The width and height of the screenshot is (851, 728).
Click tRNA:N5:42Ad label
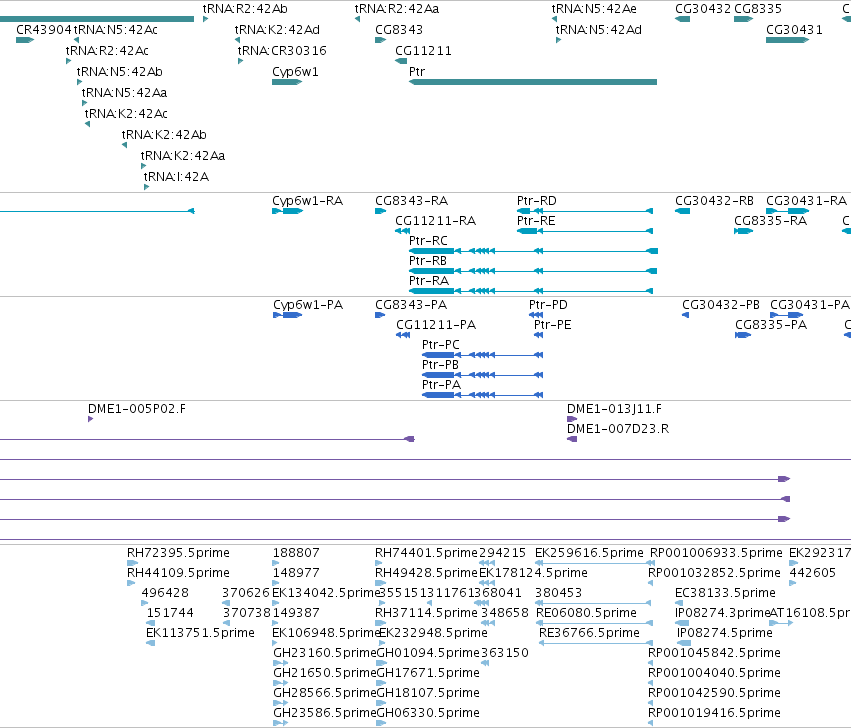point(598,29)
